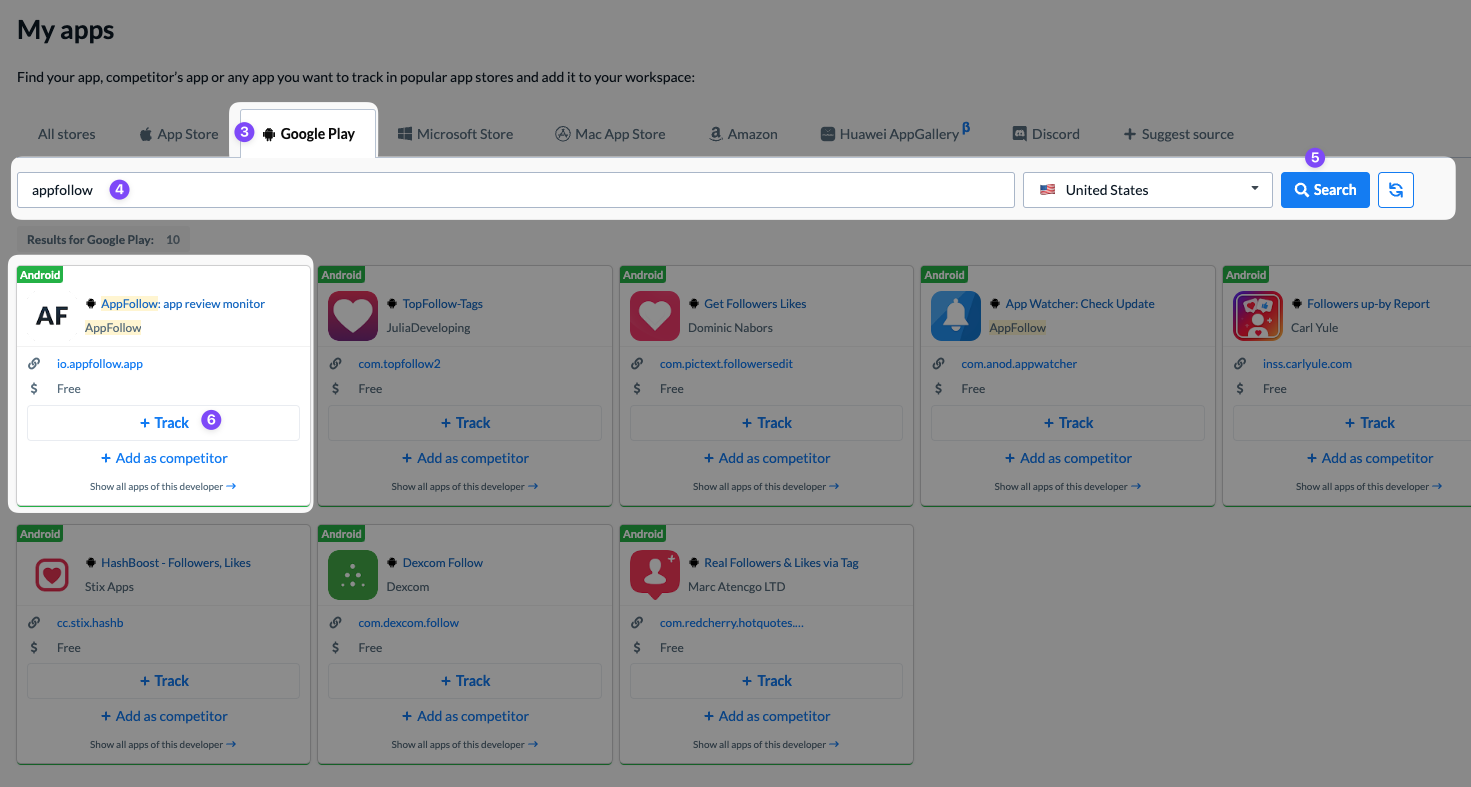Click the link icon beside com.topfollow2
The image size is (1471, 787).
[336, 363]
